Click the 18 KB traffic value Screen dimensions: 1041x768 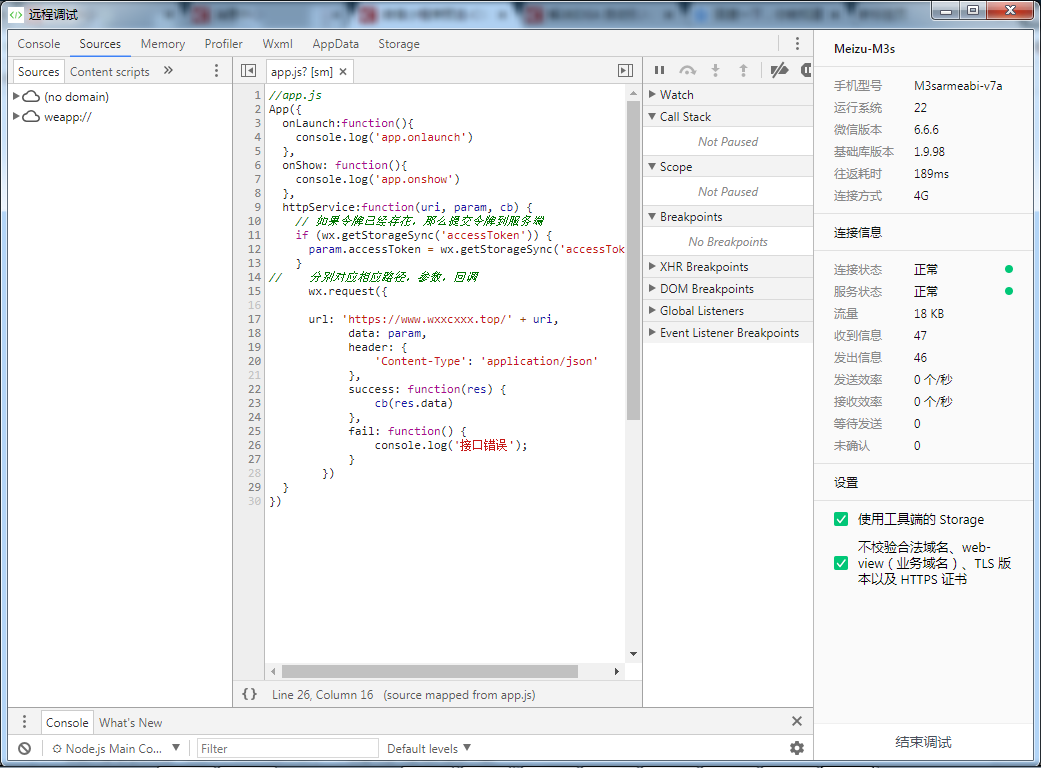point(929,314)
